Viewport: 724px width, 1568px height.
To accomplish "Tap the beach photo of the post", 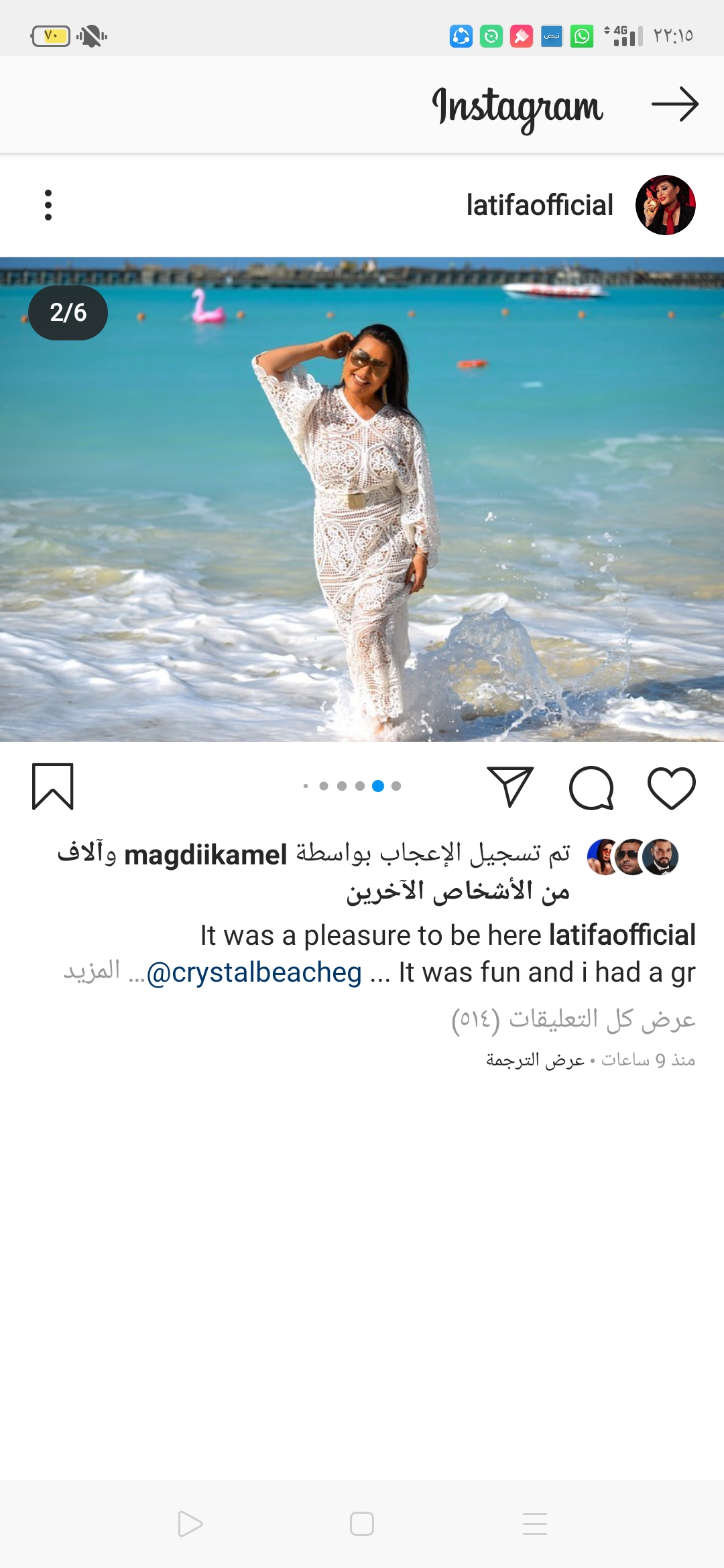I will click(x=362, y=499).
